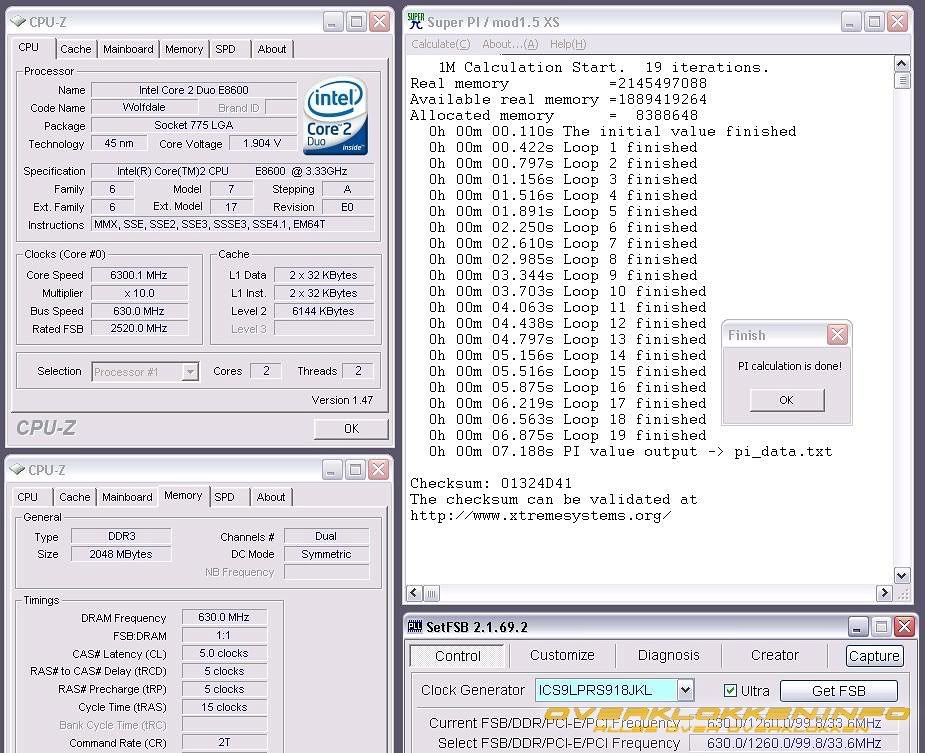This screenshot has width=925, height=753.
Task: Click the memory Type value DDR3
Action: [x=122, y=536]
